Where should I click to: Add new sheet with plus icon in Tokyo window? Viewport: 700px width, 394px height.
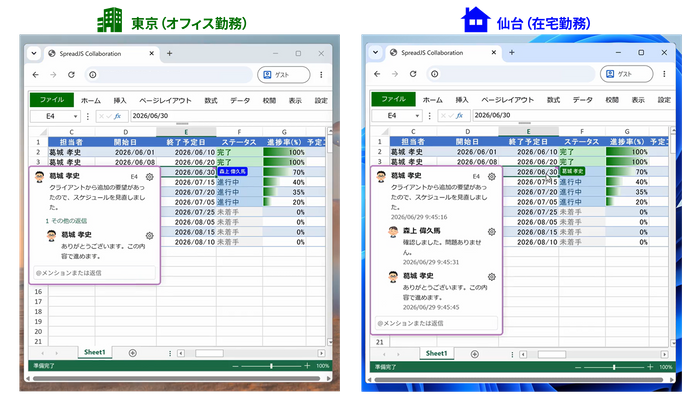click(x=133, y=353)
